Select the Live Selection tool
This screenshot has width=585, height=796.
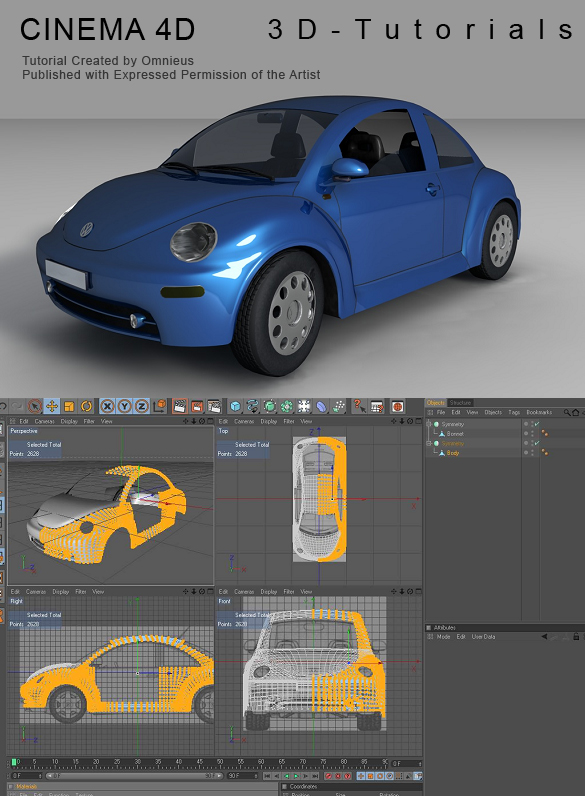point(35,406)
